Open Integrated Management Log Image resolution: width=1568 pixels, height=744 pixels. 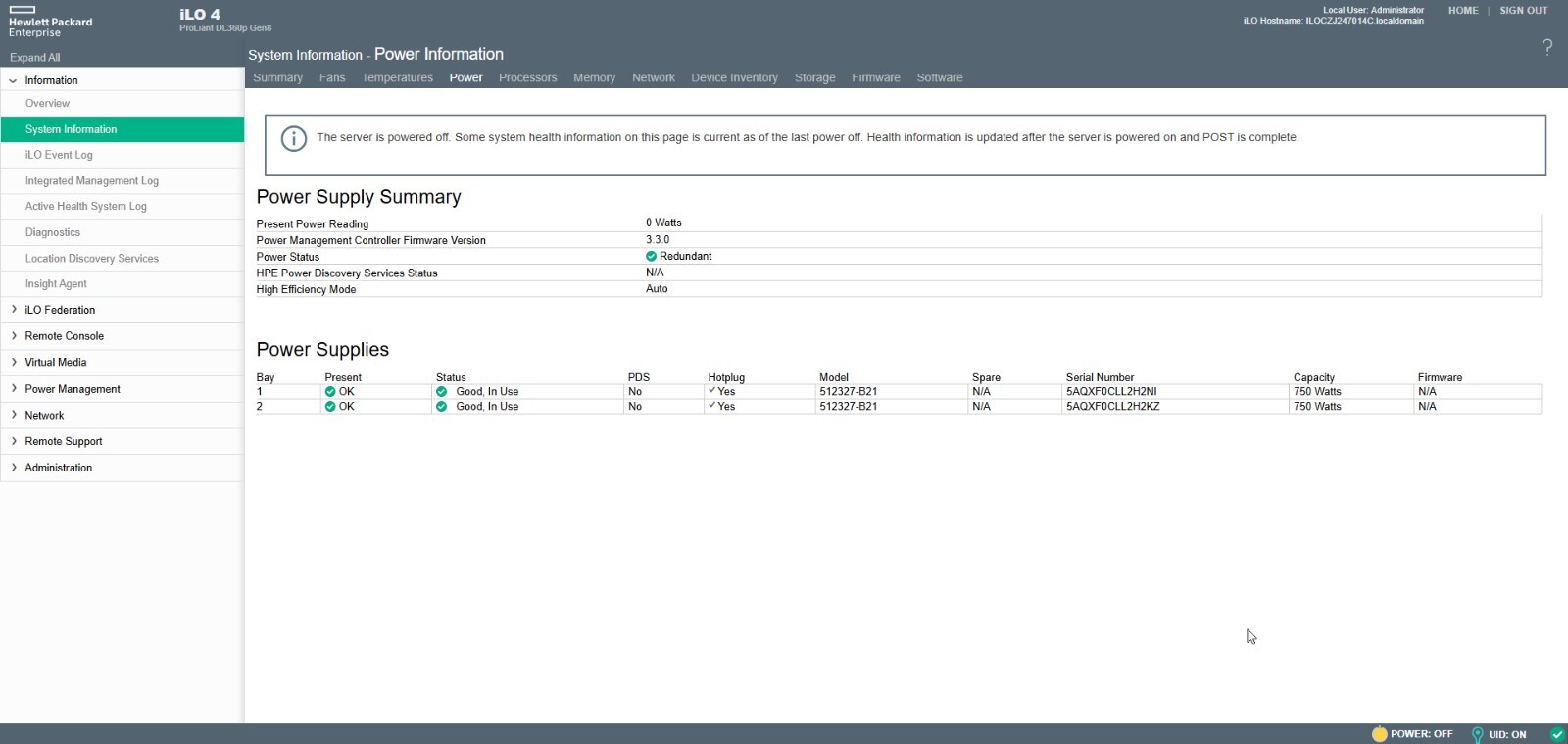pos(122,180)
